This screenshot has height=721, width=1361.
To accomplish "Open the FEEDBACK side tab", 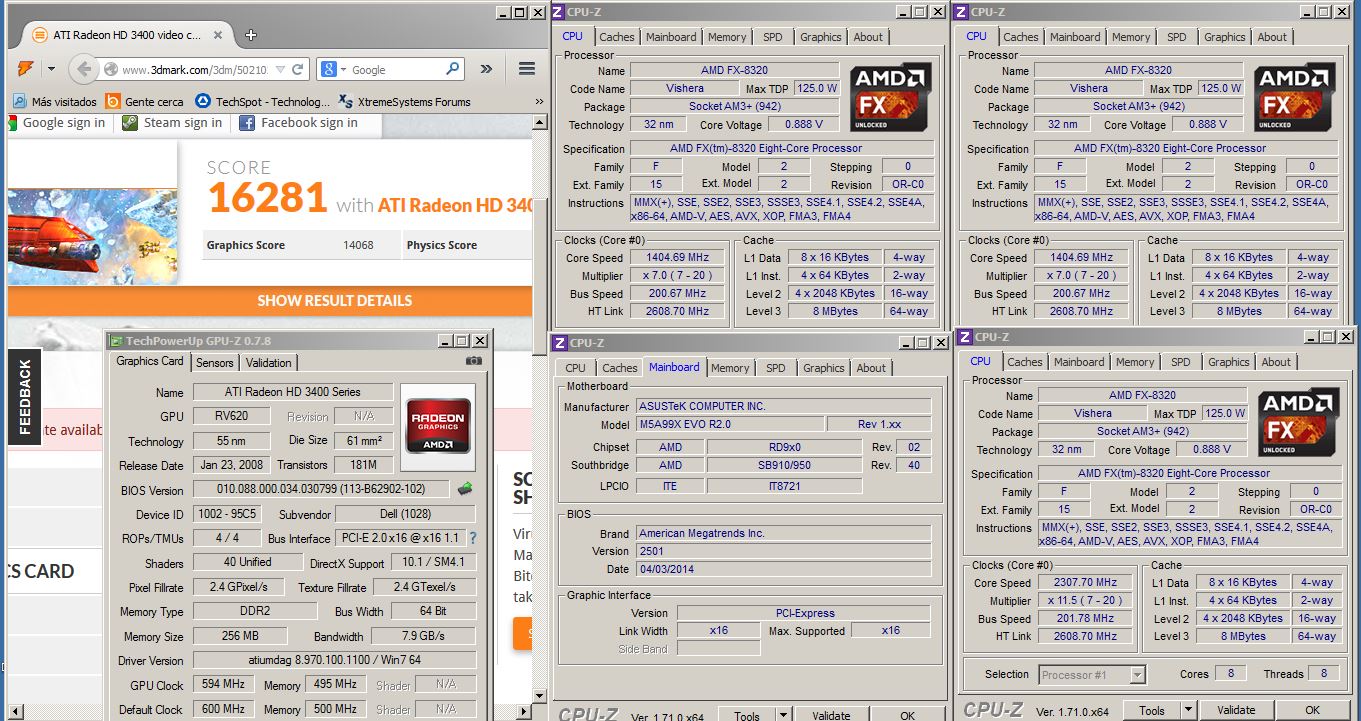I will pos(25,396).
